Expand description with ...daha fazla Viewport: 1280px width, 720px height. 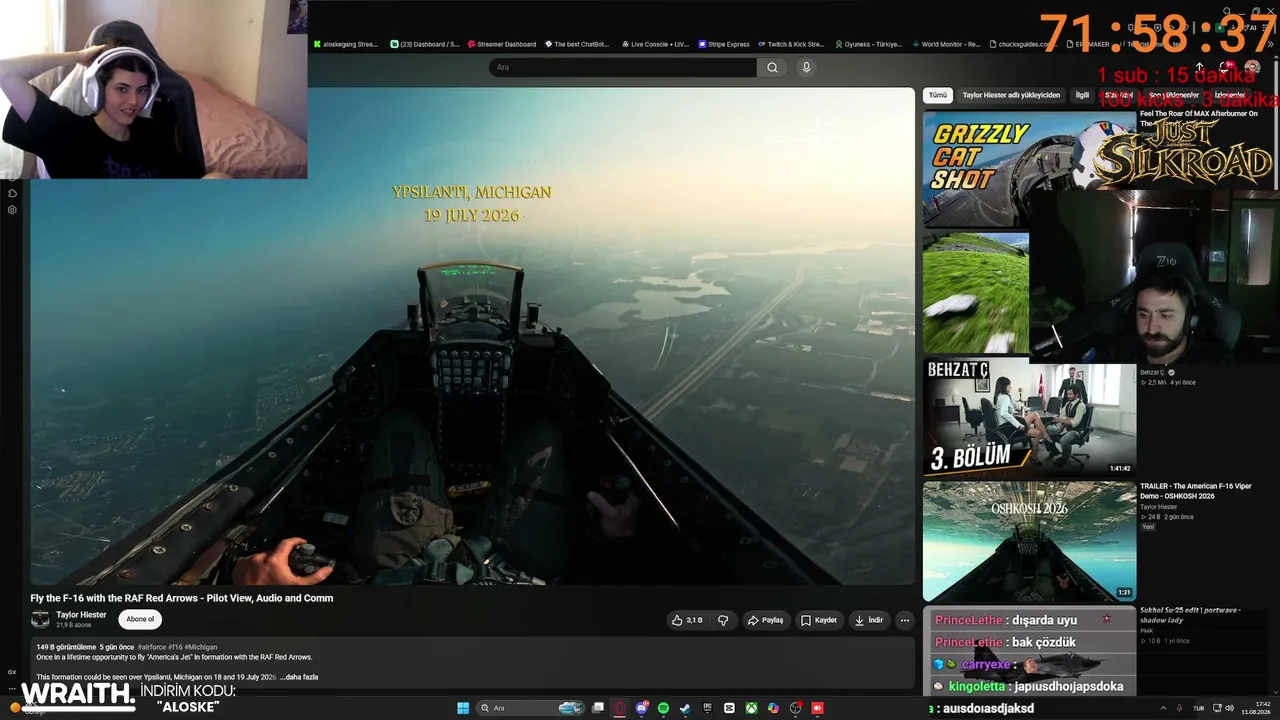tap(299, 677)
